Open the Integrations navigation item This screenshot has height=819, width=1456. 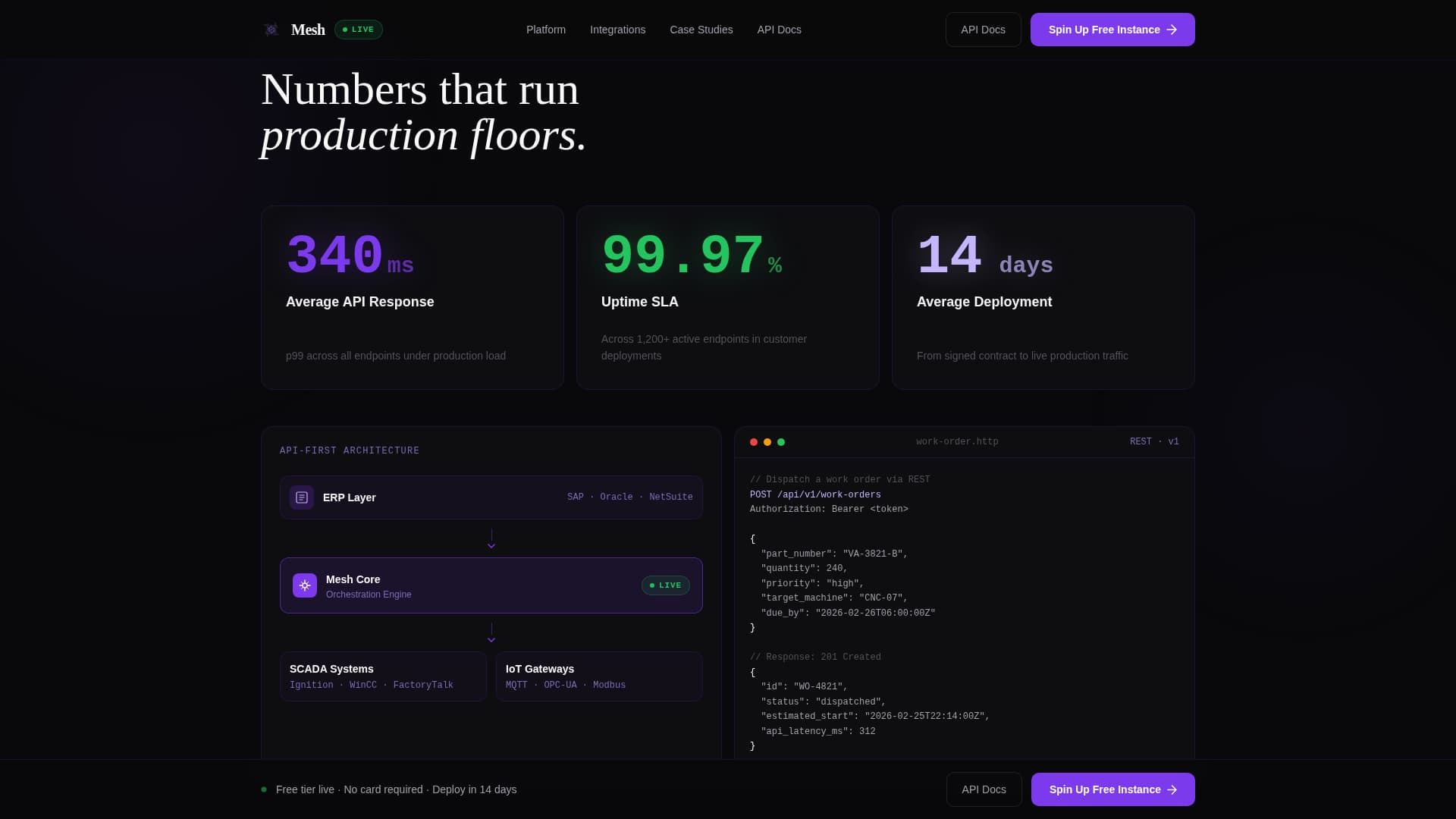tap(618, 30)
